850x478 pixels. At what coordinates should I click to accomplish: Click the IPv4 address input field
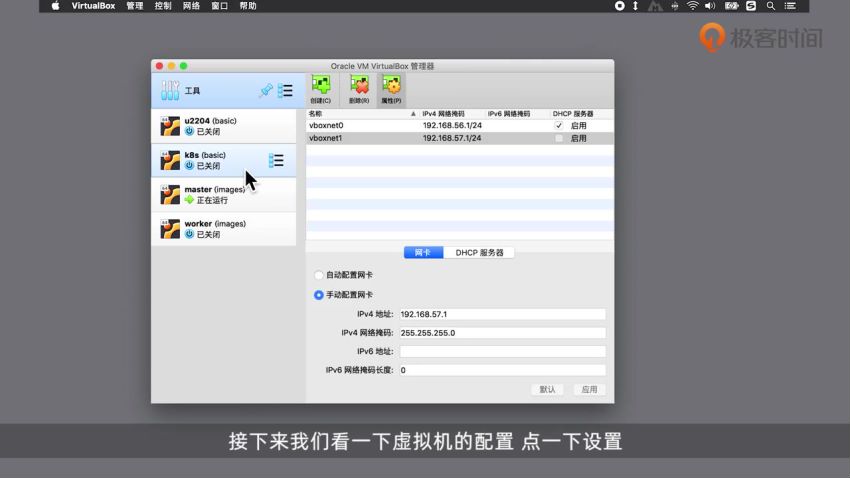tap(503, 314)
